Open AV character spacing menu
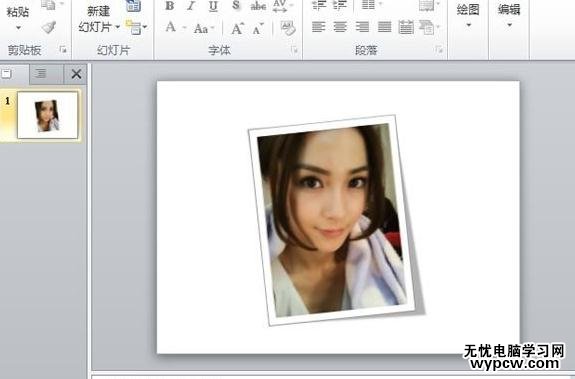The height and width of the screenshot is (379, 575). [283, 5]
